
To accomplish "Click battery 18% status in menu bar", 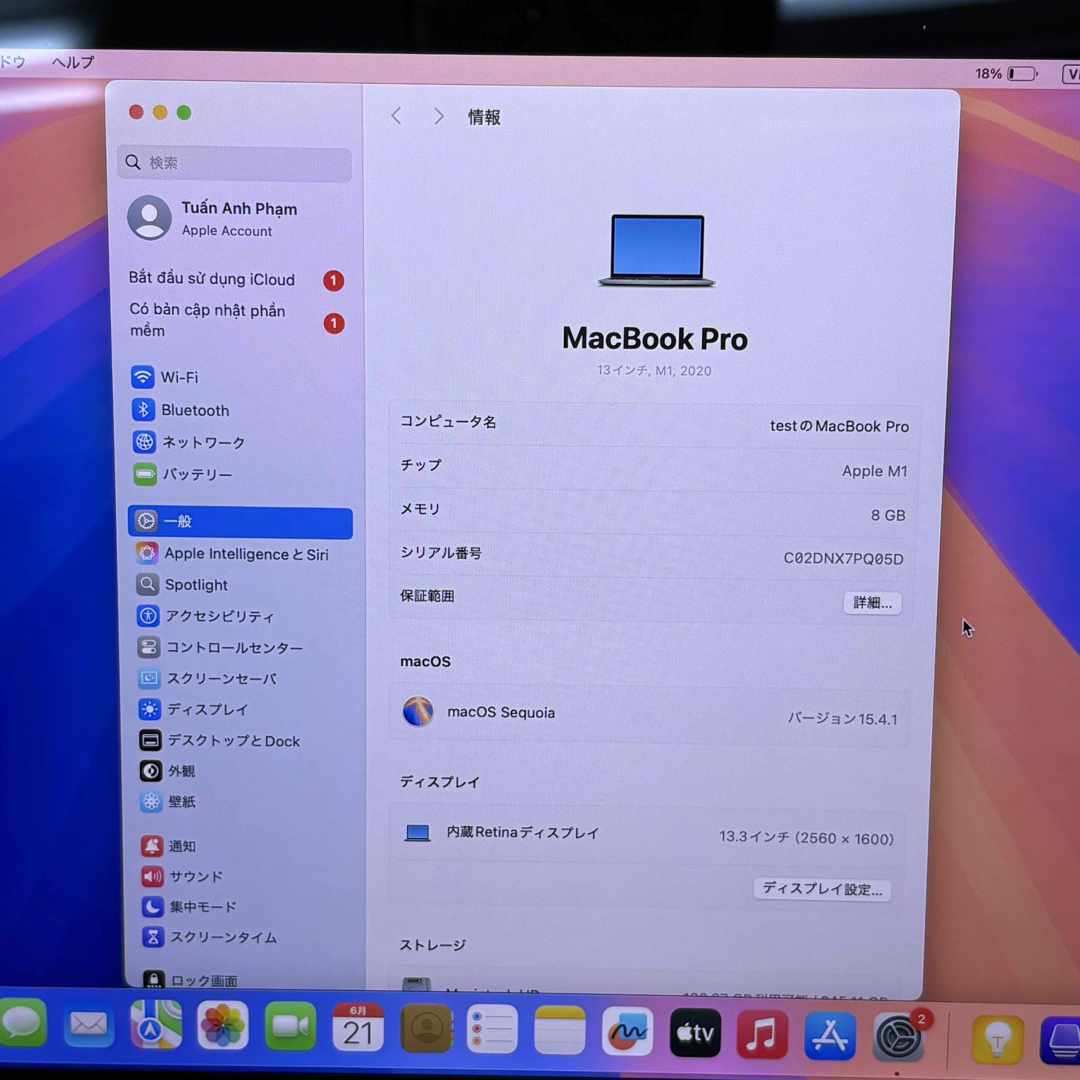I will pos(1006,73).
